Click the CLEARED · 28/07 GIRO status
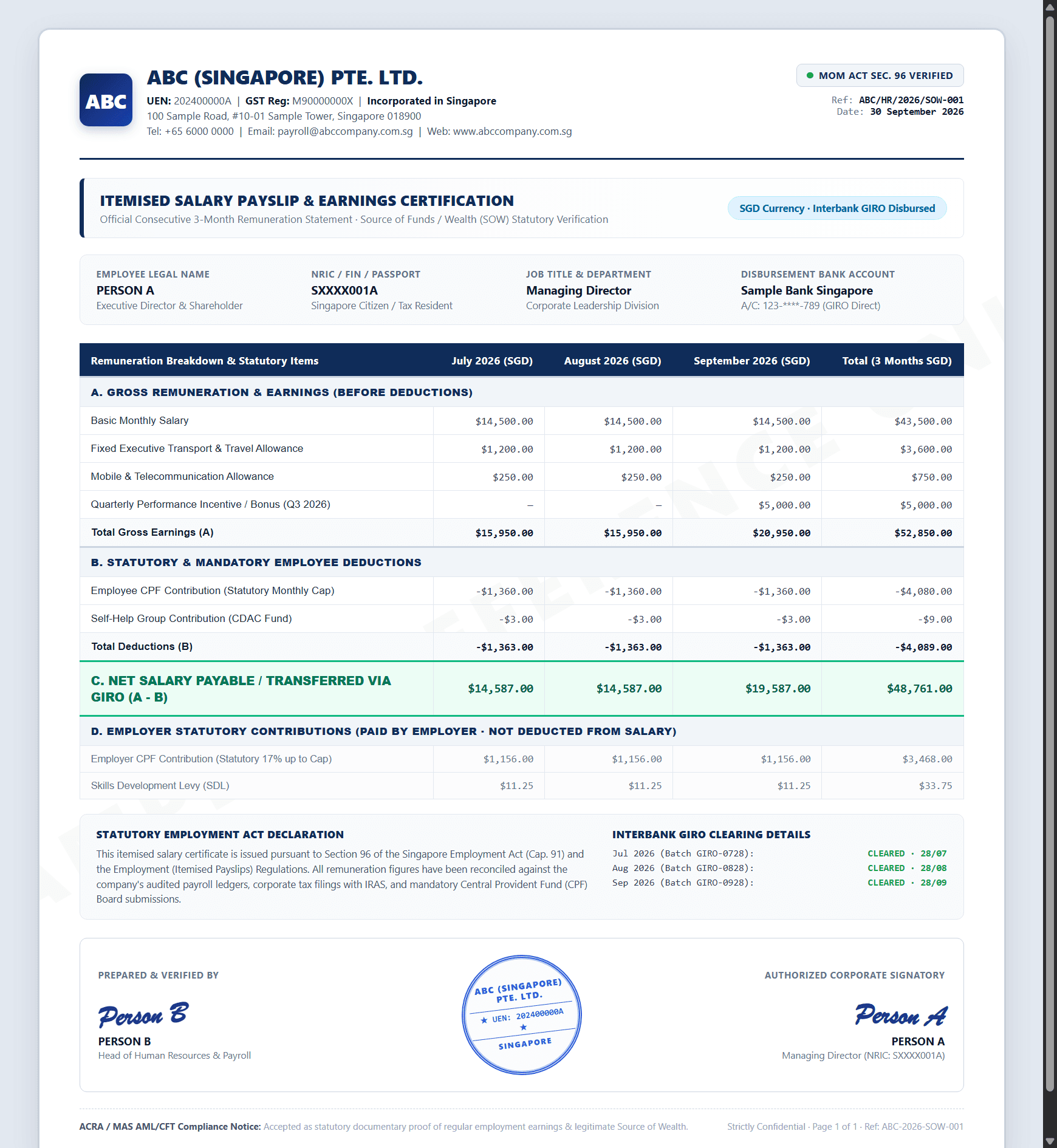1057x1148 pixels. tap(907, 853)
